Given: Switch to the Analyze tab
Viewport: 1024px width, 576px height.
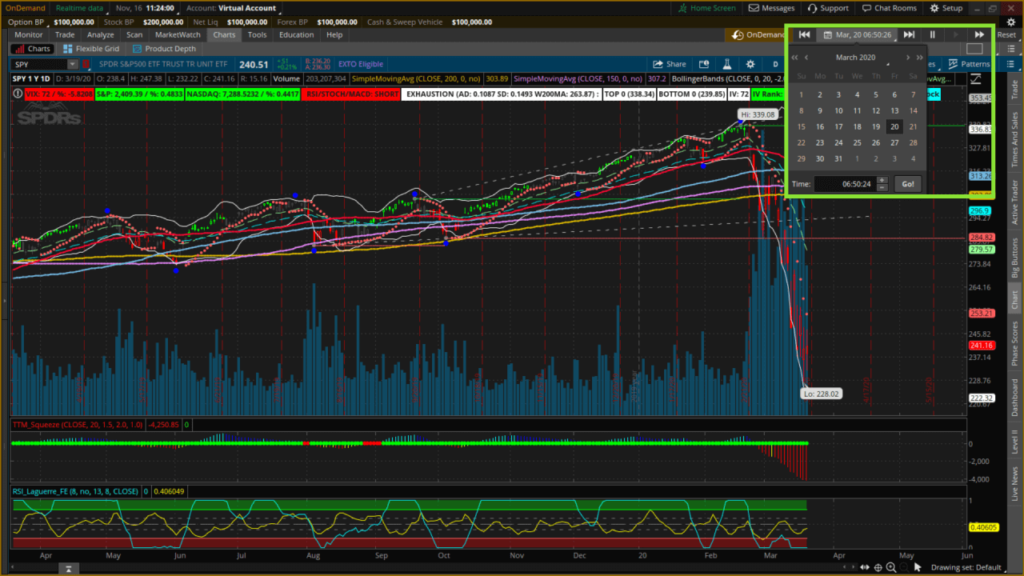Looking at the screenshot, I should 101,35.
